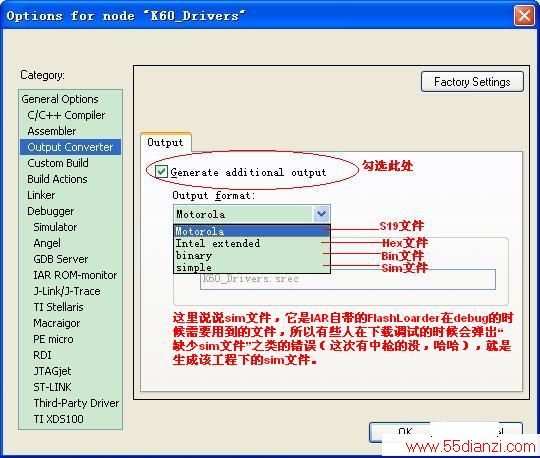Go to the Linker category
Image resolution: width=540 pixels, height=458 pixels.
coord(41,195)
